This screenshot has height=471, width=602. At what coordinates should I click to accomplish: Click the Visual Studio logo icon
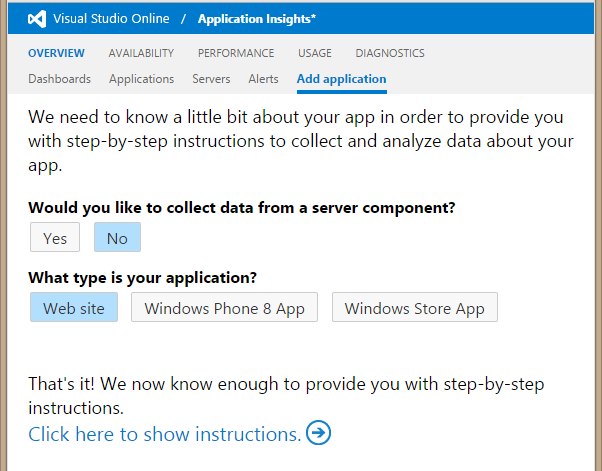coord(37,19)
